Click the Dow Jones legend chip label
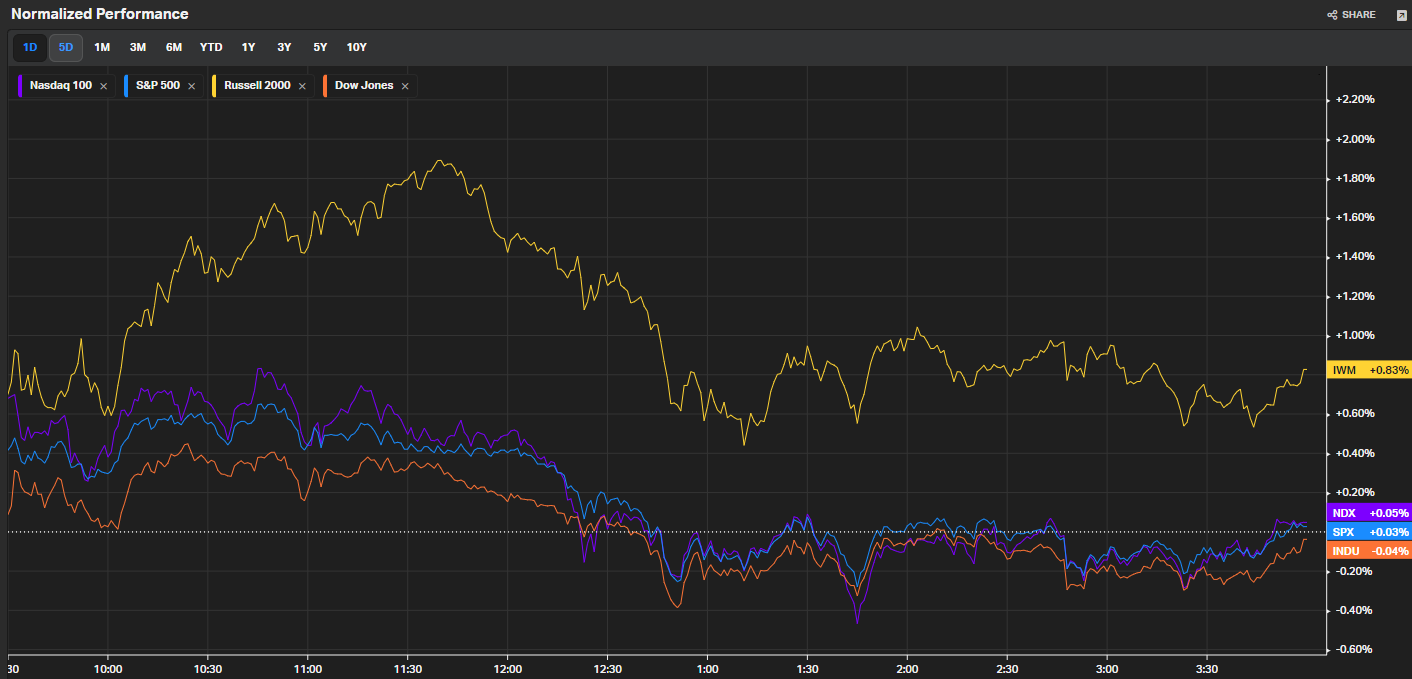 (x=363, y=86)
